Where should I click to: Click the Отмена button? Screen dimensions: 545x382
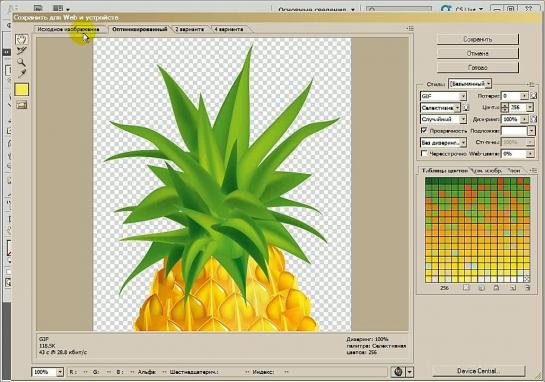478,54
